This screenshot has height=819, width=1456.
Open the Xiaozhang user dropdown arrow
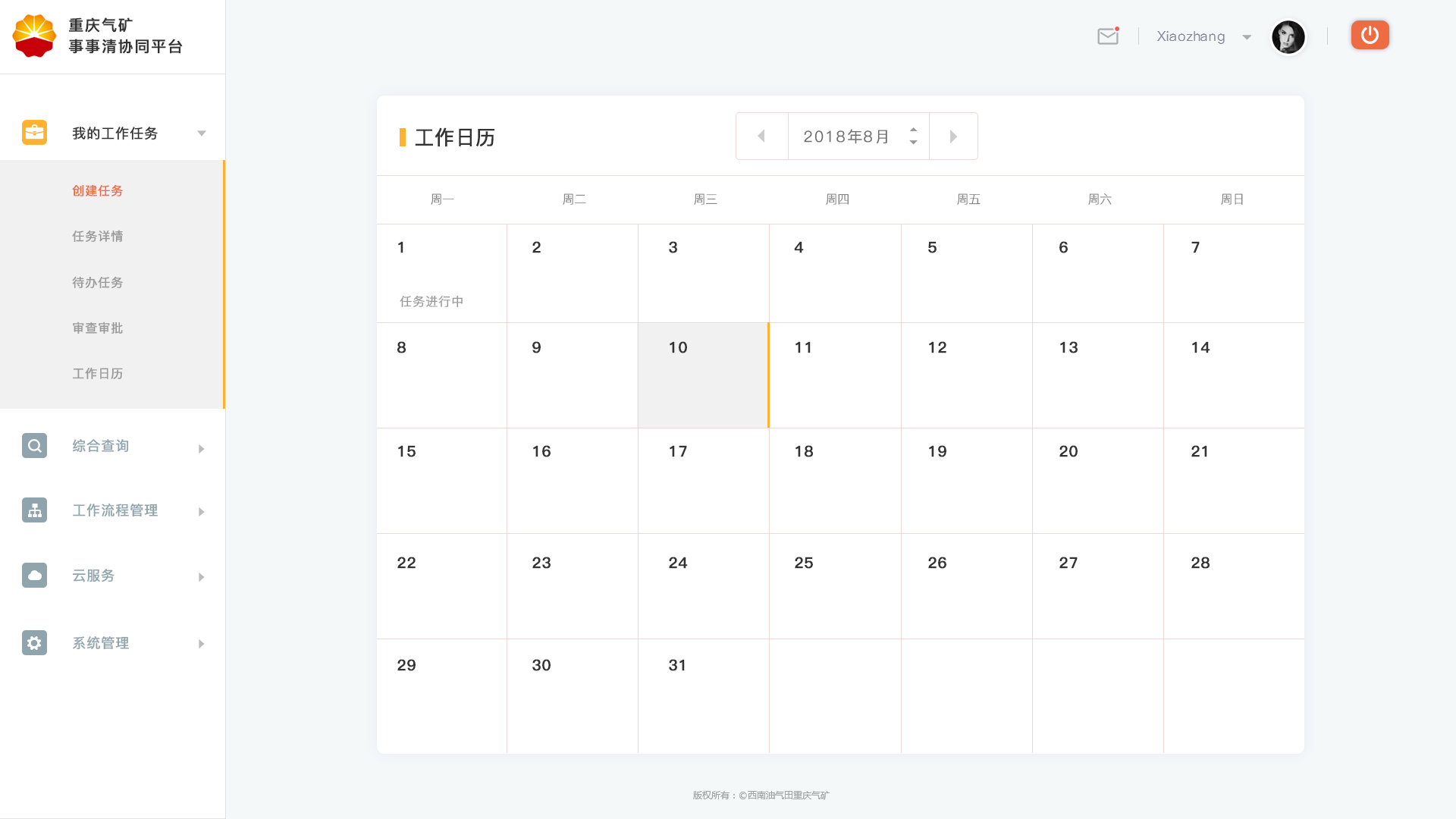(x=1247, y=37)
